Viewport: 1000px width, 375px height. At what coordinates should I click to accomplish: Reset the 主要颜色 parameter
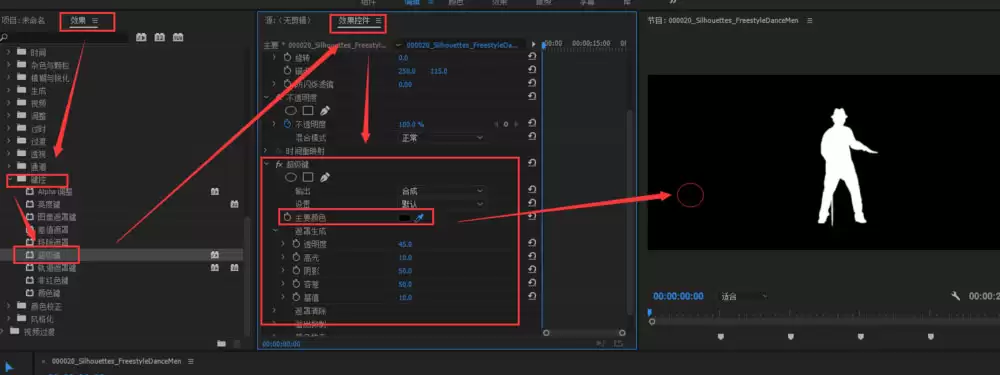533,217
